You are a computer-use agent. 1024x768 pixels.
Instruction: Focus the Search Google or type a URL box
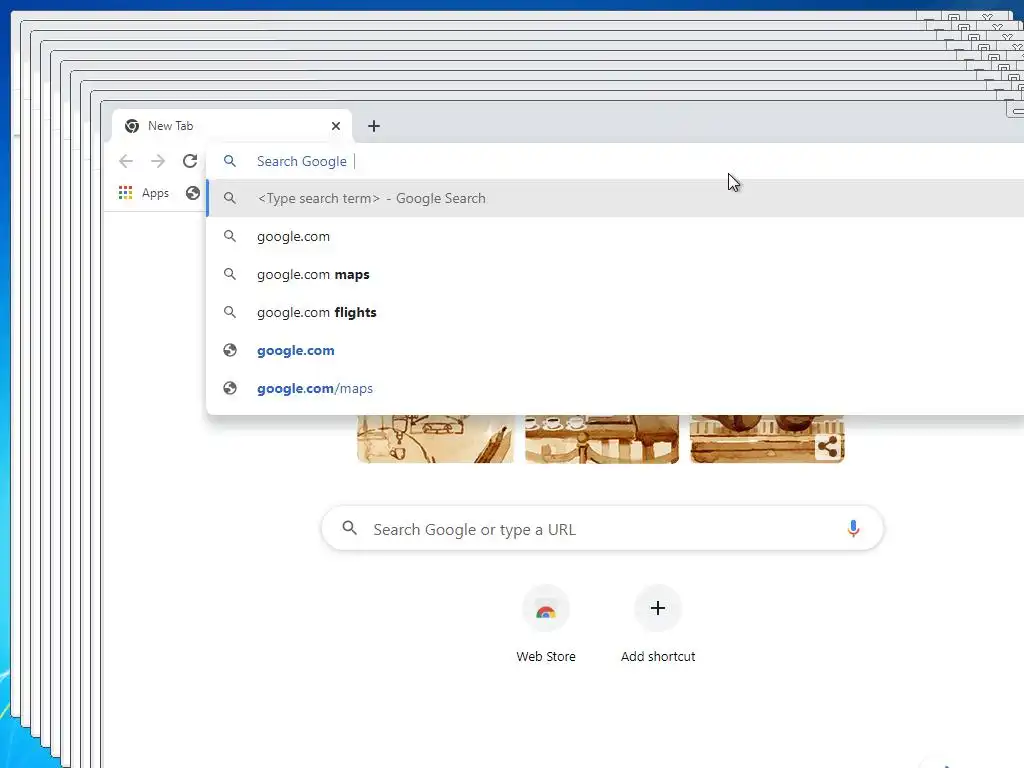coord(602,528)
